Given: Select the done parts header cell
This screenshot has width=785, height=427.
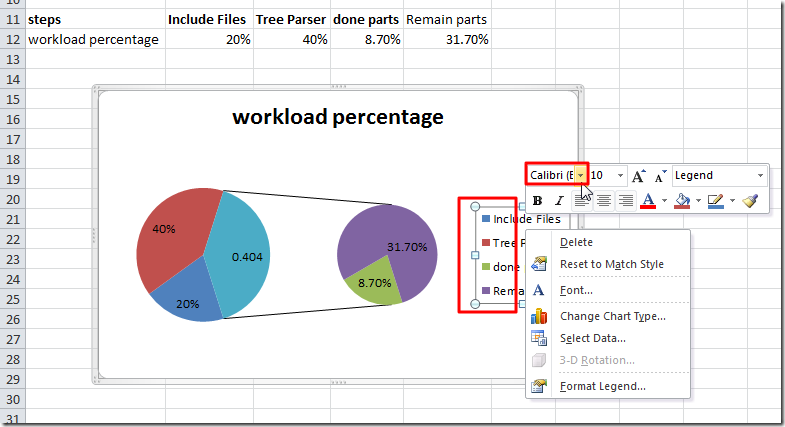Looking at the screenshot, I should [366, 20].
